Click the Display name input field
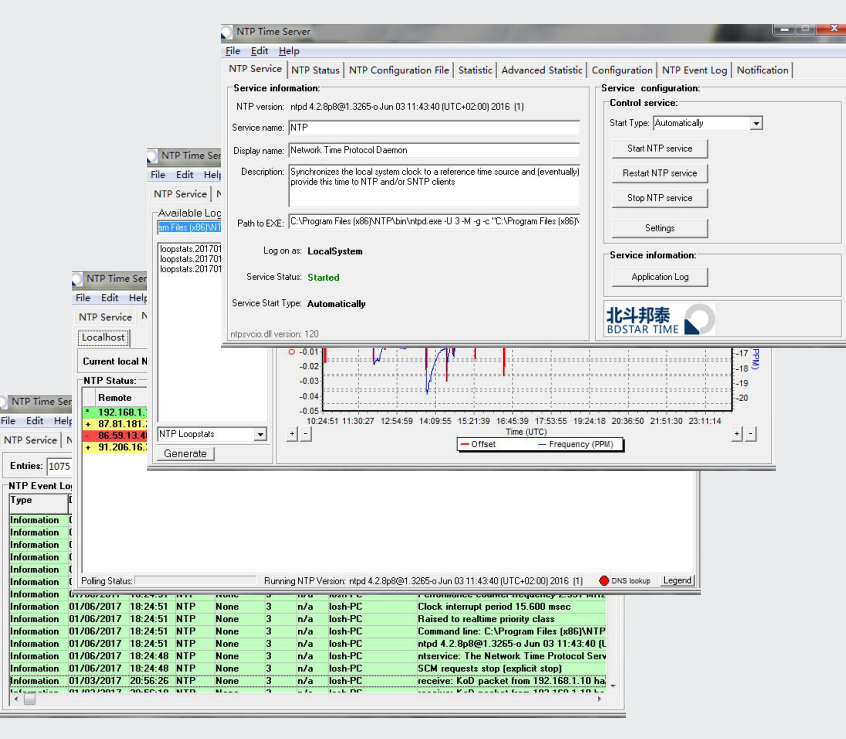The width and height of the screenshot is (846, 739). [433, 150]
